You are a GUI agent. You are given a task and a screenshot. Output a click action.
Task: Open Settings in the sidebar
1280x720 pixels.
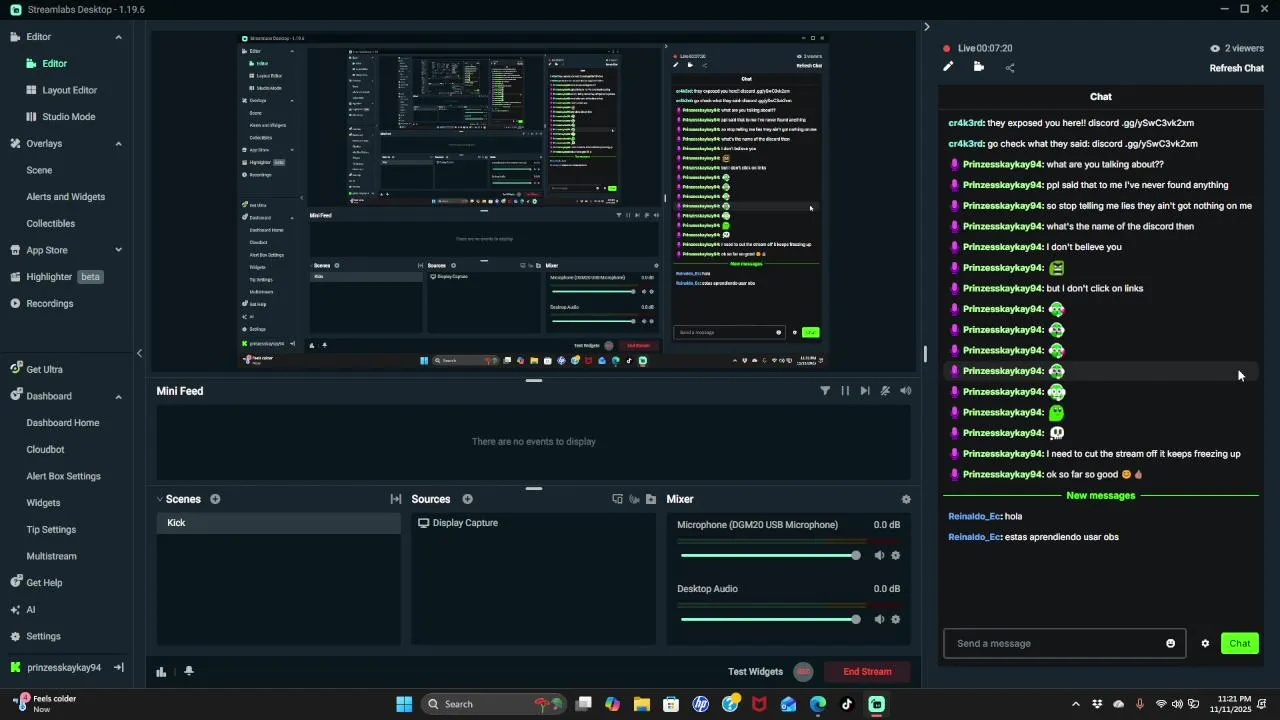tap(43, 637)
